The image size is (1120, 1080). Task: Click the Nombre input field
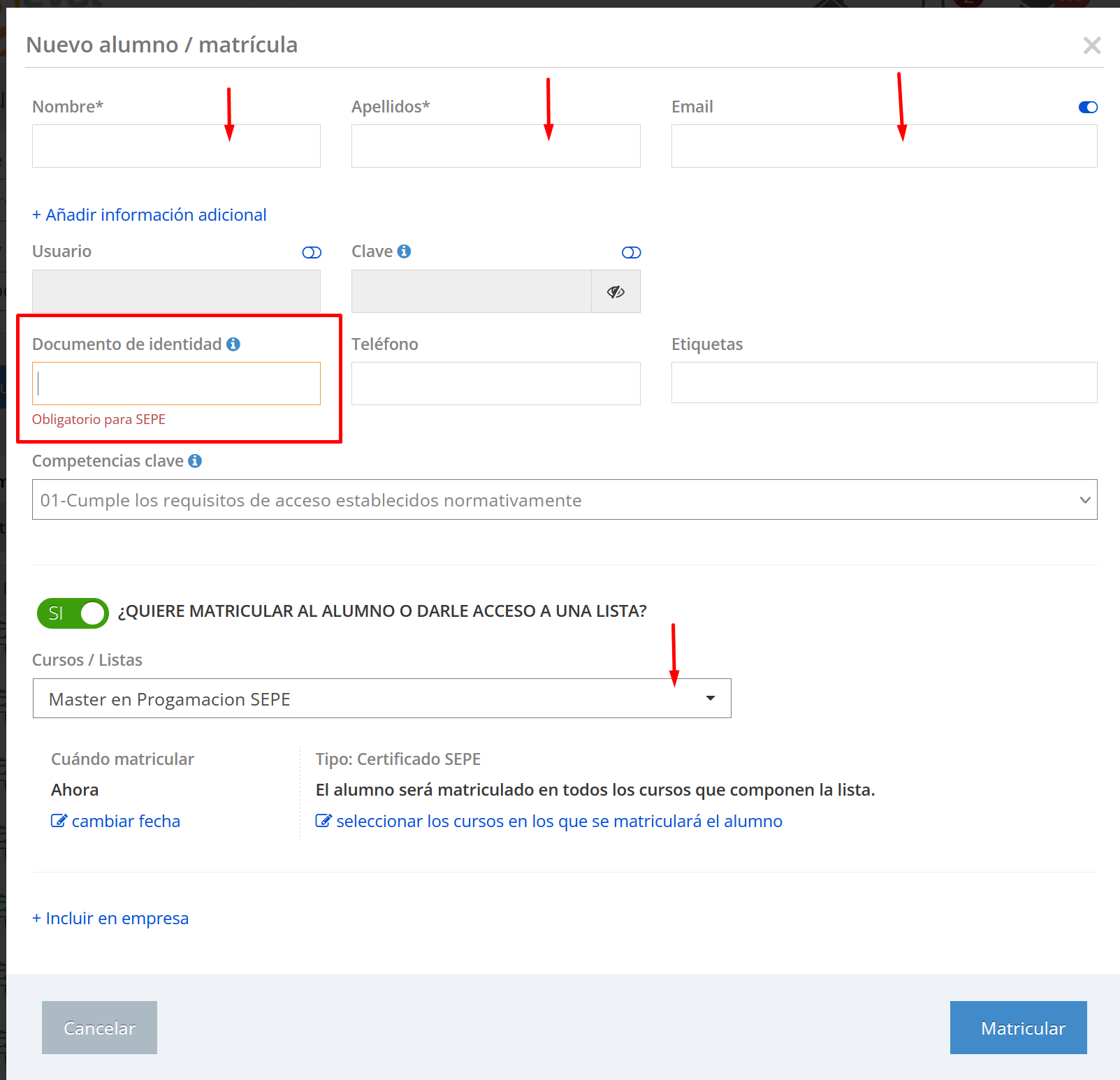(176, 146)
